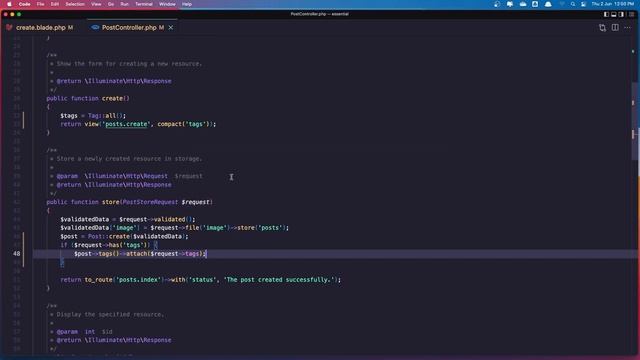Viewport: 640px width, 360px height.
Task: Click '@param int $id' docblock line
Action: tap(84, 331)
